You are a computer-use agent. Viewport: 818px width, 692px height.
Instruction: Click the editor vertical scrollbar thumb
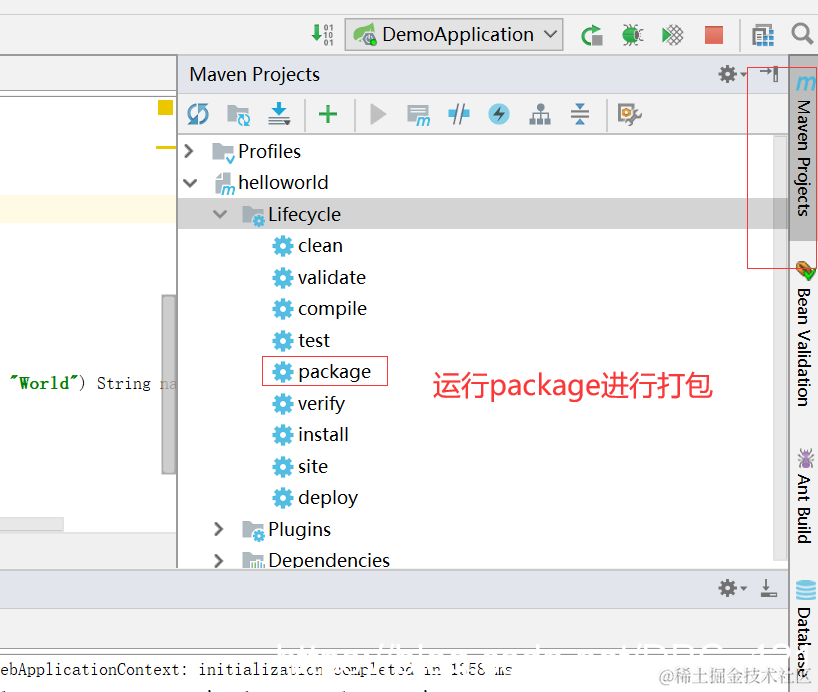point(169,384)
